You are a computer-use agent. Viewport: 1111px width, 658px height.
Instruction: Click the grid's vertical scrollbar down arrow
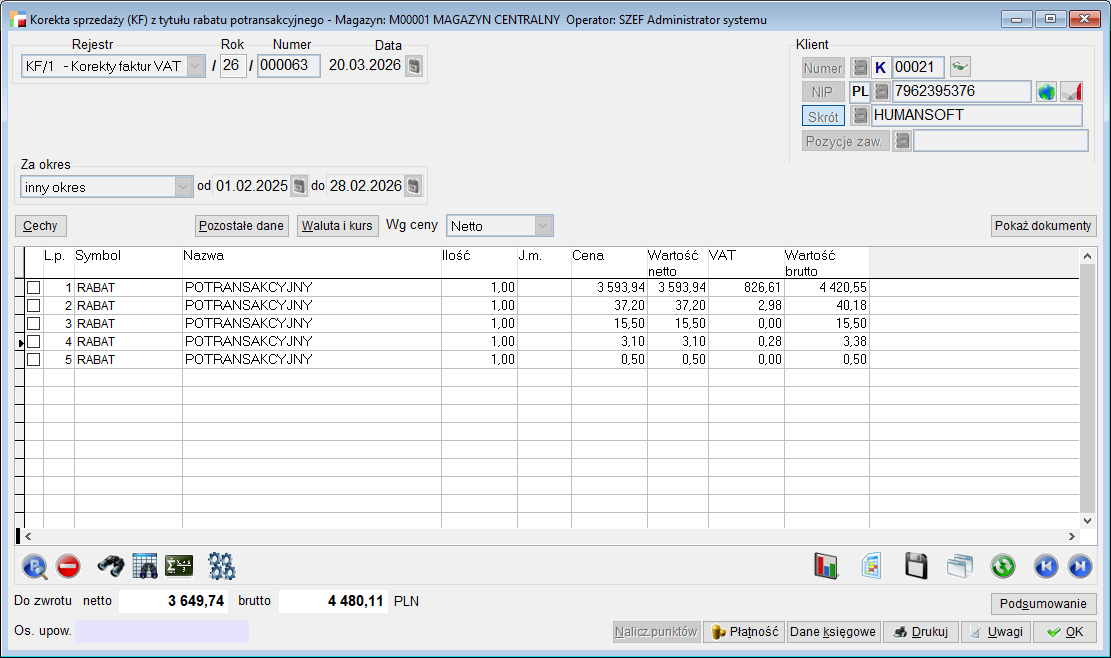1088,520
